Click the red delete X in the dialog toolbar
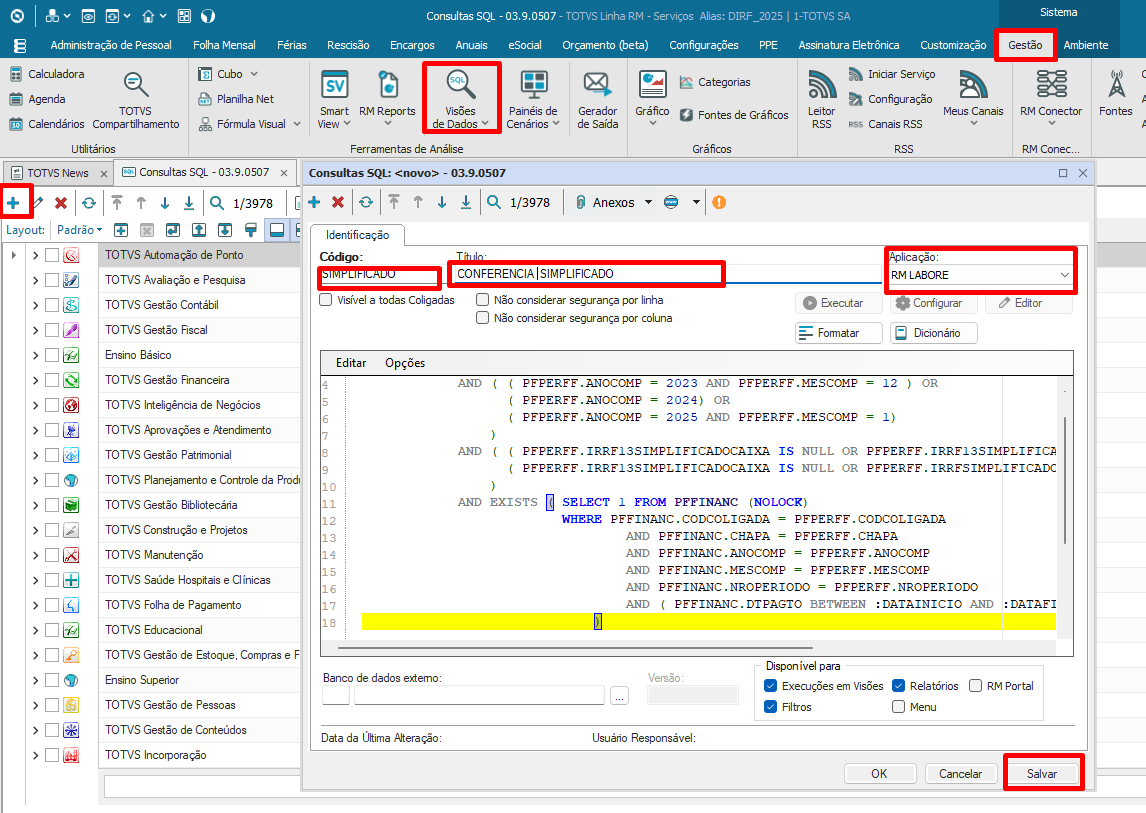The width and height of the screenshot is (1146, 813). [x=338, y=202]
